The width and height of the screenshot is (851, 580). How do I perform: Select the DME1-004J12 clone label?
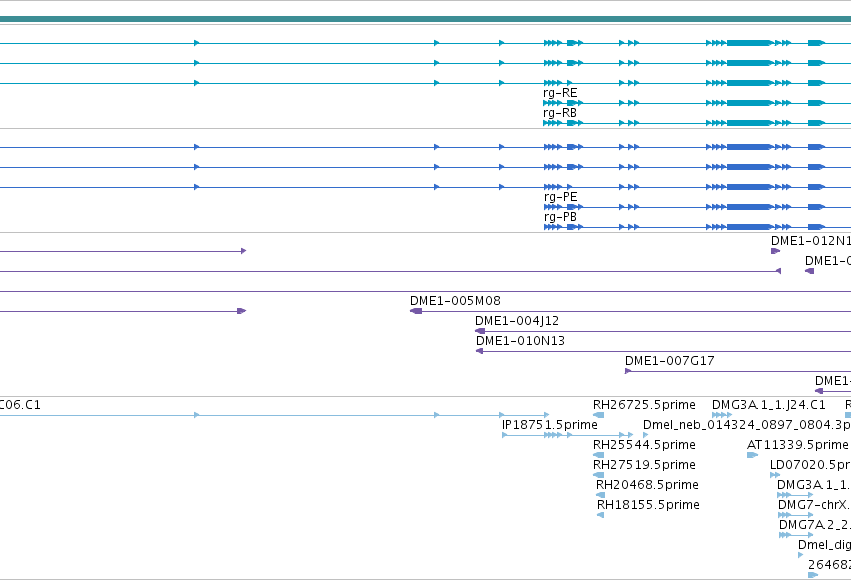(x=517, y=321)
